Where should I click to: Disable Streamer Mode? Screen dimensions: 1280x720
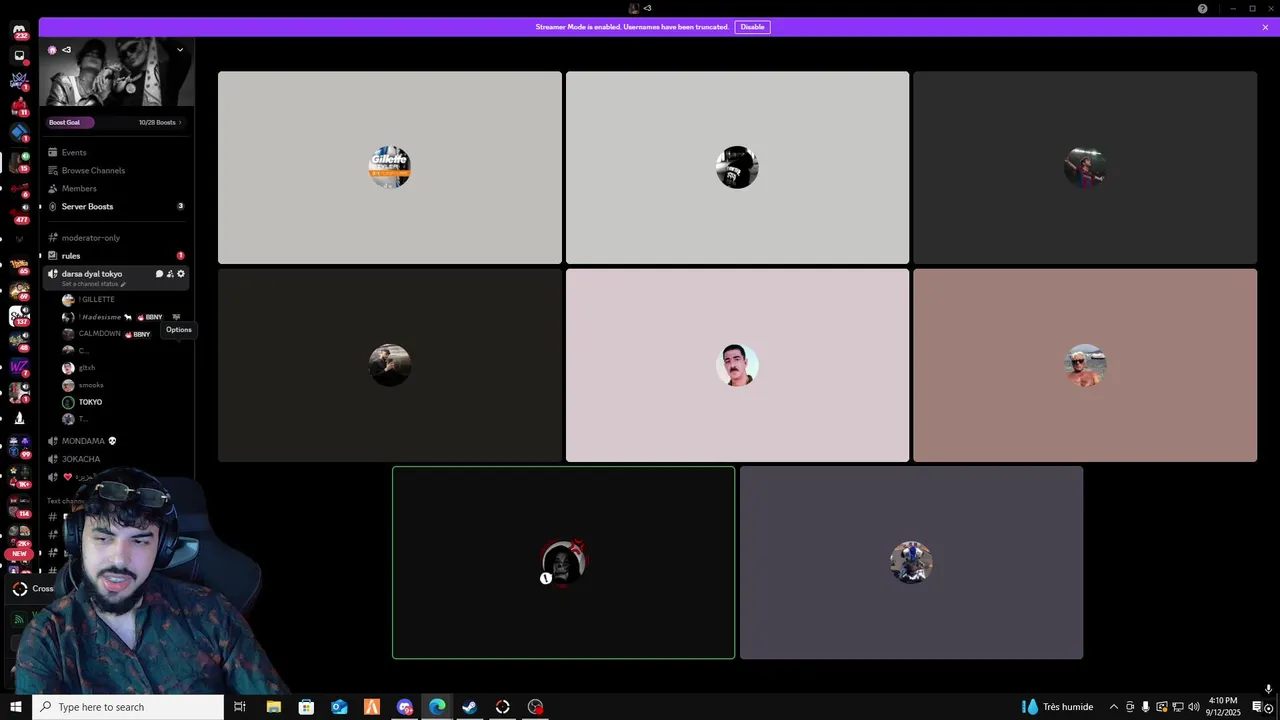coord(752,27)
